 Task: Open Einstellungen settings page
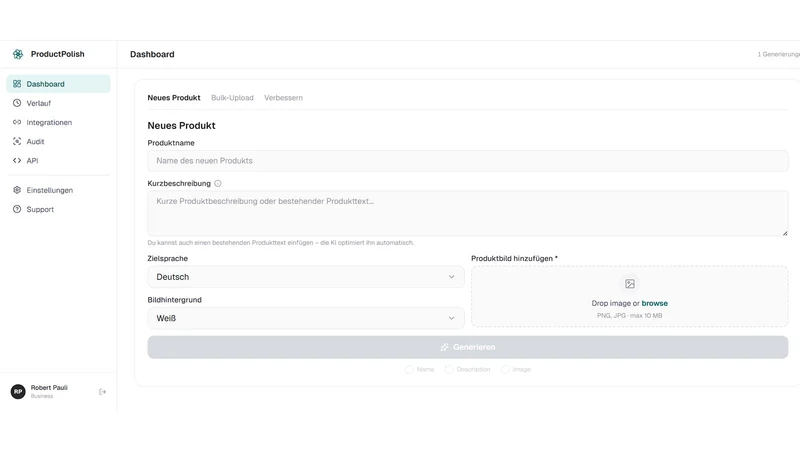tap(58, 190)
